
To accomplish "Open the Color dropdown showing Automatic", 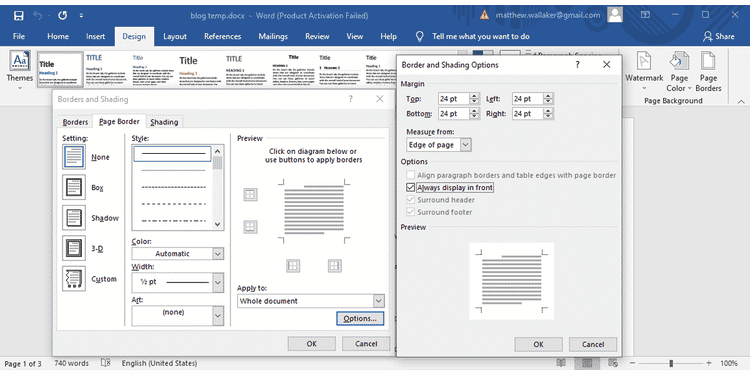I will click(x=218, y=254).
